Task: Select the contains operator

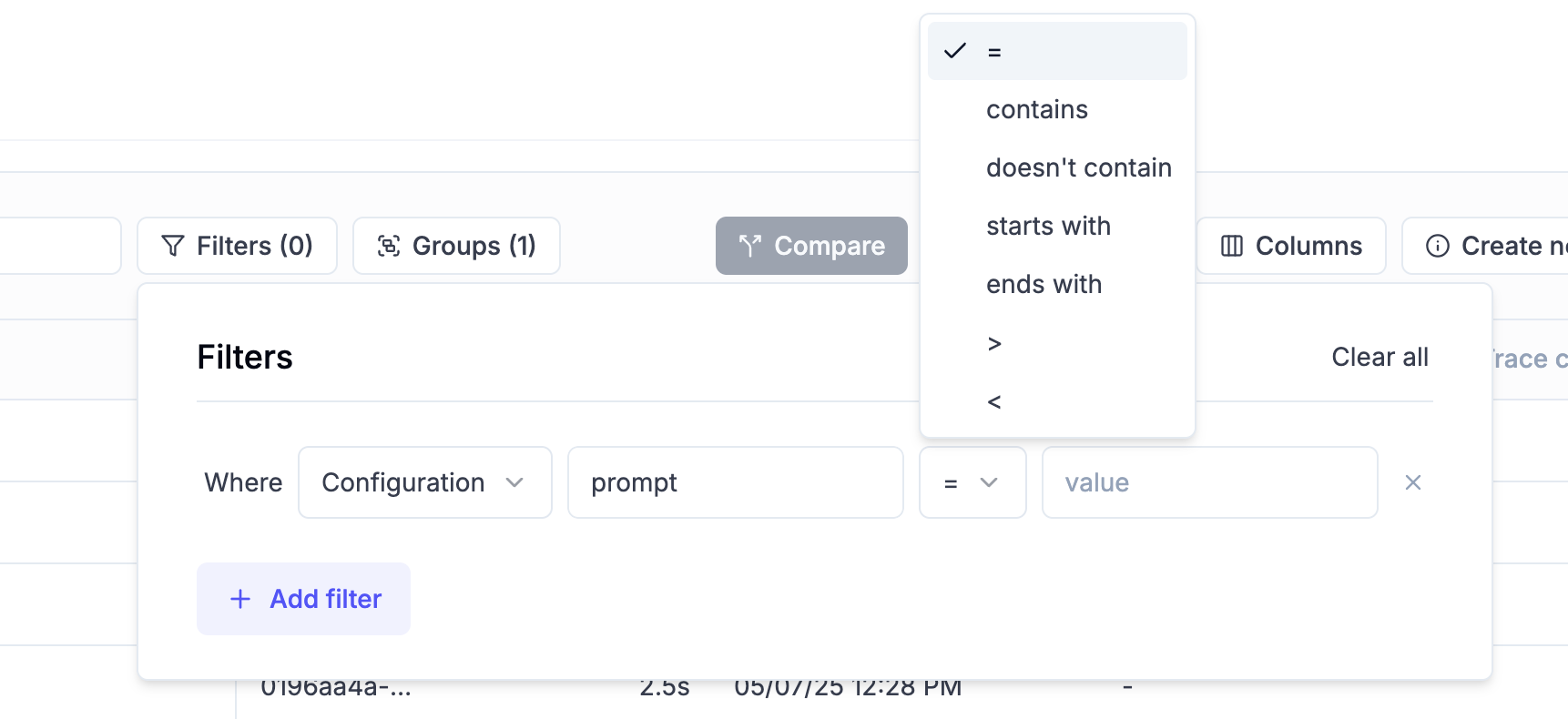Action: click(1037, 109)
